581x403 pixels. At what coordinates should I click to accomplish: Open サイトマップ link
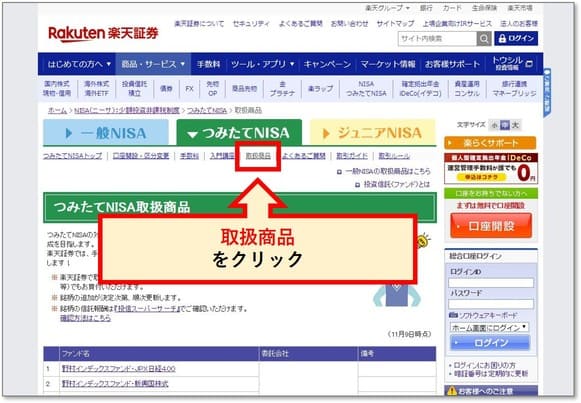point(395,24)
